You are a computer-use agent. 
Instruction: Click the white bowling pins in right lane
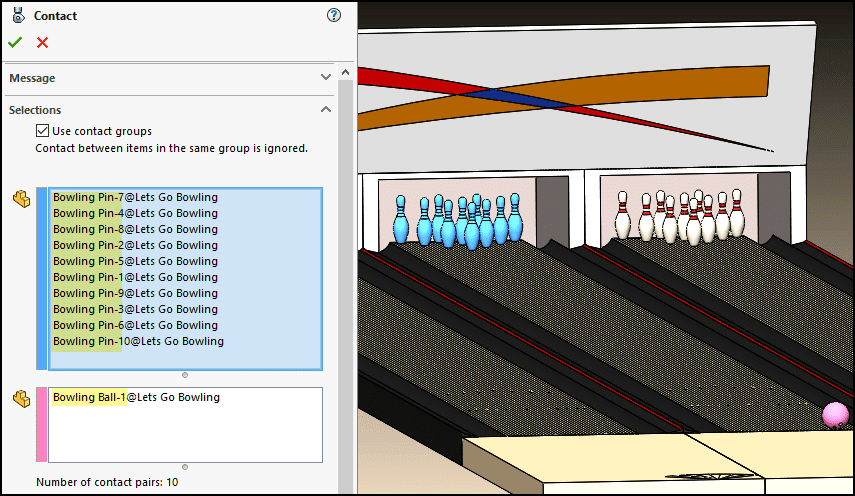click(x=680, y=217)
